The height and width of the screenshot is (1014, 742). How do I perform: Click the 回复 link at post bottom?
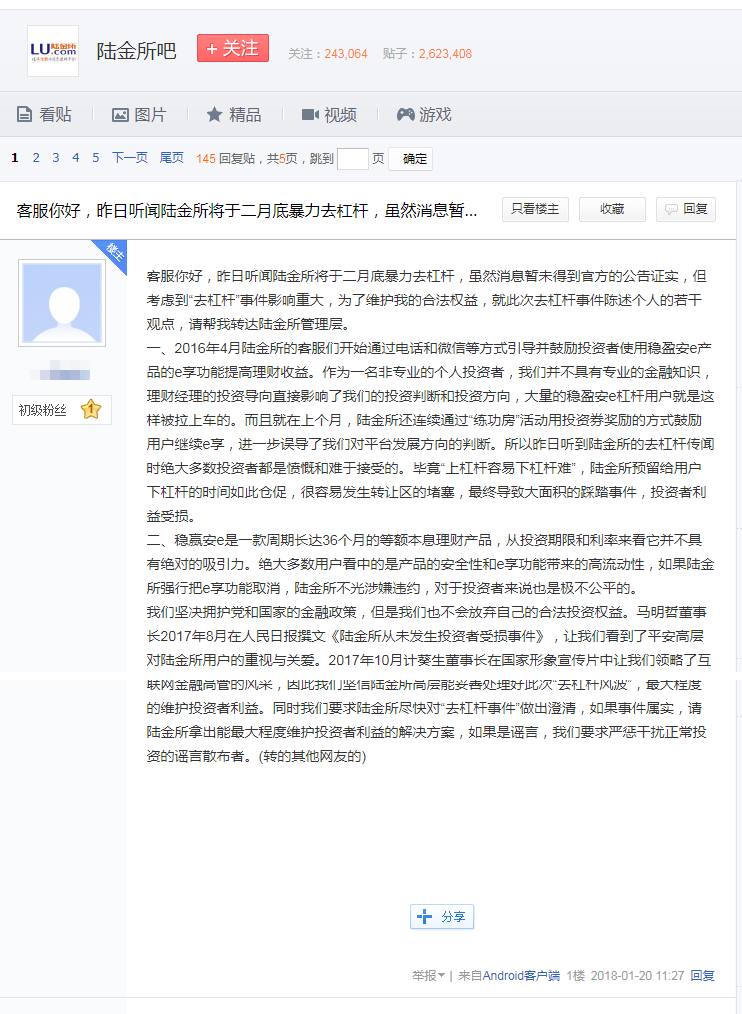coord(703,975)
